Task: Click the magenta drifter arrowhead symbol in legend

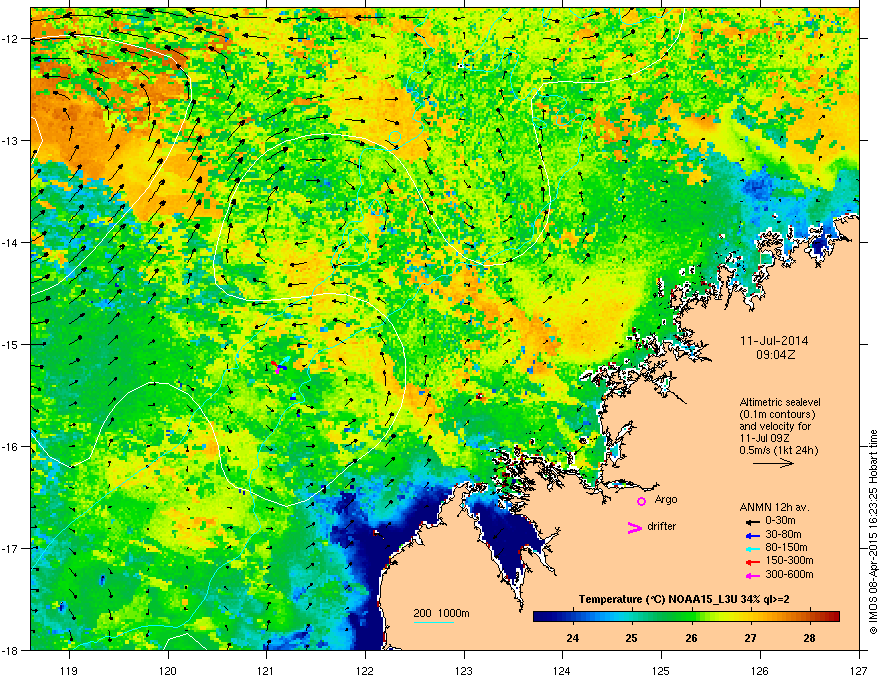Action: tap(634, 527)
